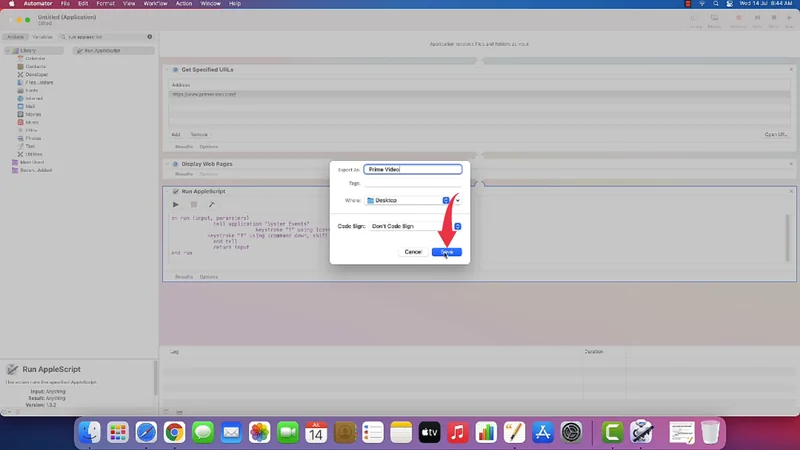800x450 pixels.
Task: Click the compile hammer icon in Run AppleScript
Action: (x=211, y=204)
